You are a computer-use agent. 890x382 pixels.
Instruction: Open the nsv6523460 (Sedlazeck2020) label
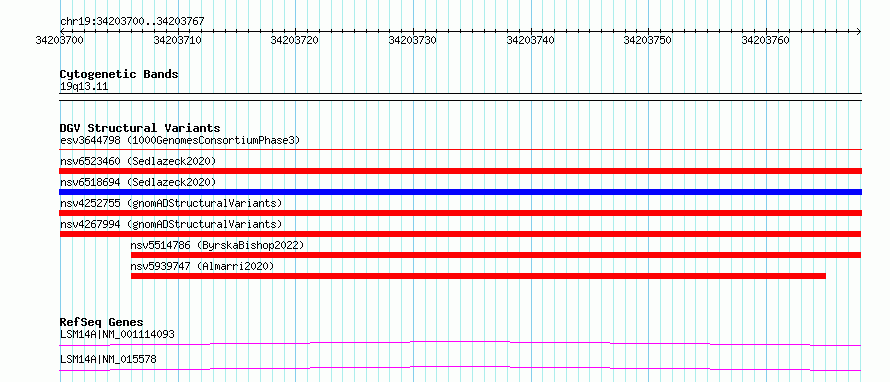coord(138,161)
